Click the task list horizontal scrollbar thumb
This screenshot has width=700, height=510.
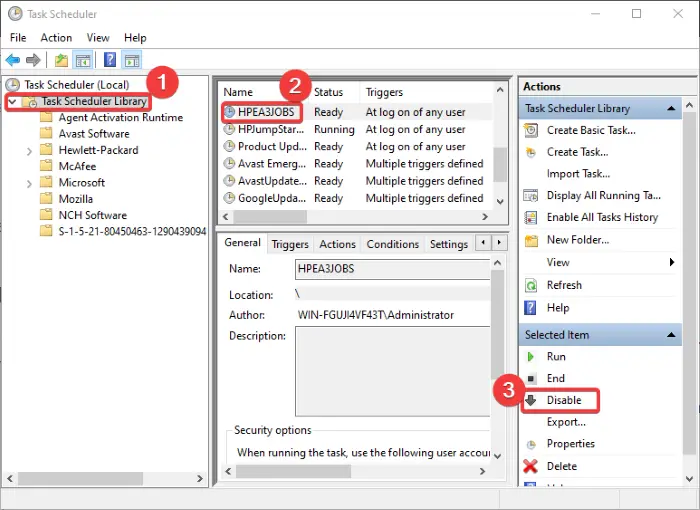point(271,217)
